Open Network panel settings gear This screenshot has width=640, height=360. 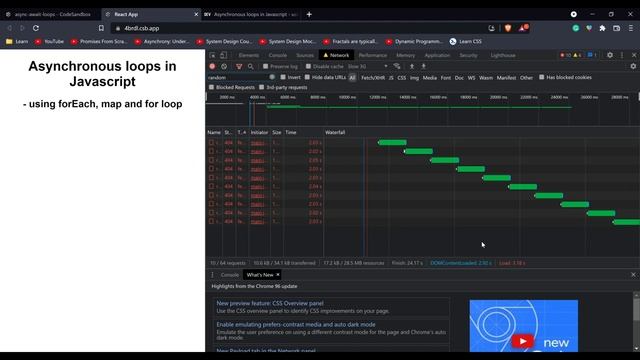[633, 66]
